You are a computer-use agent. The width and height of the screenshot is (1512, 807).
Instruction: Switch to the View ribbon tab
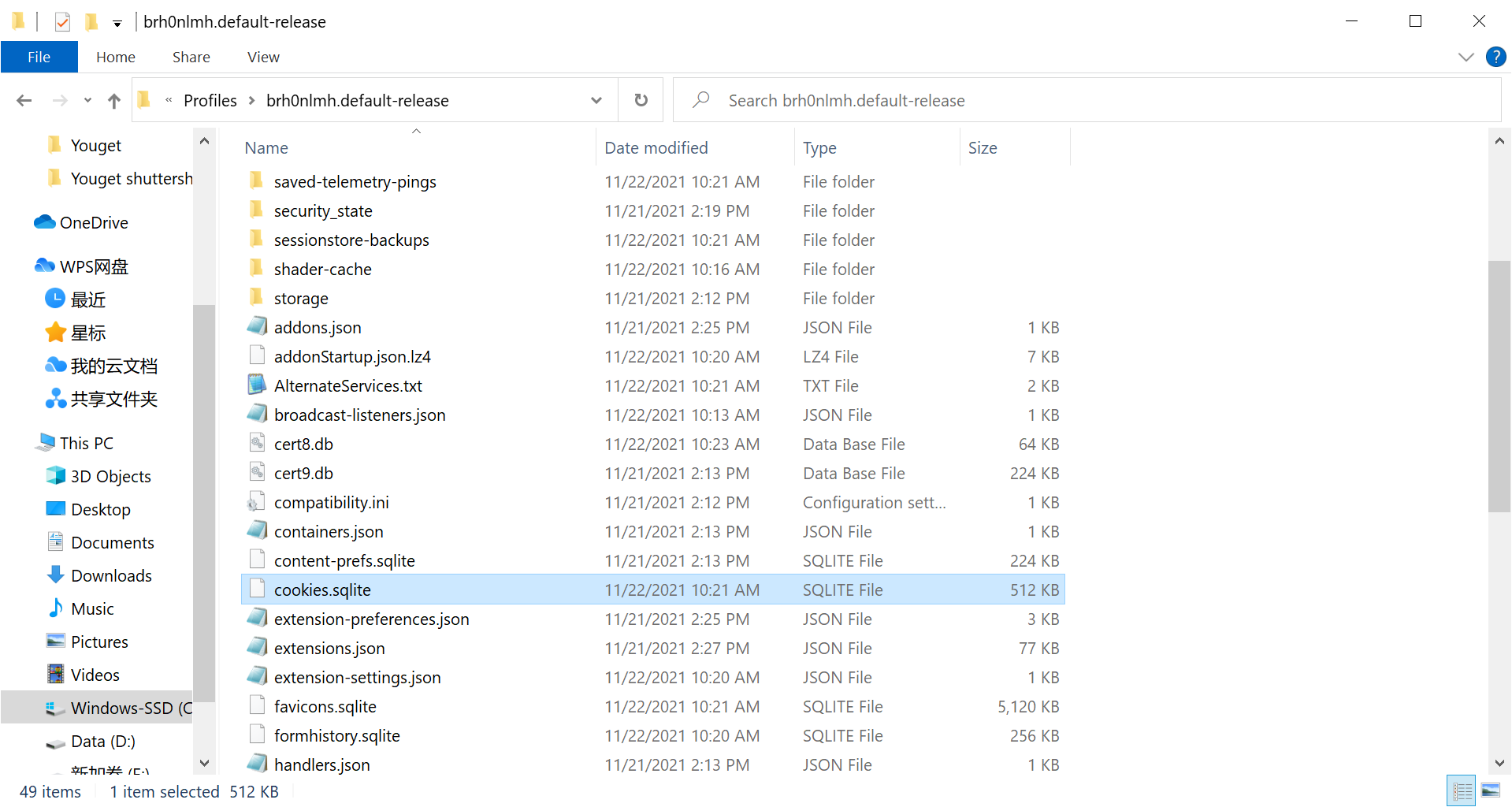pos(263,57)
